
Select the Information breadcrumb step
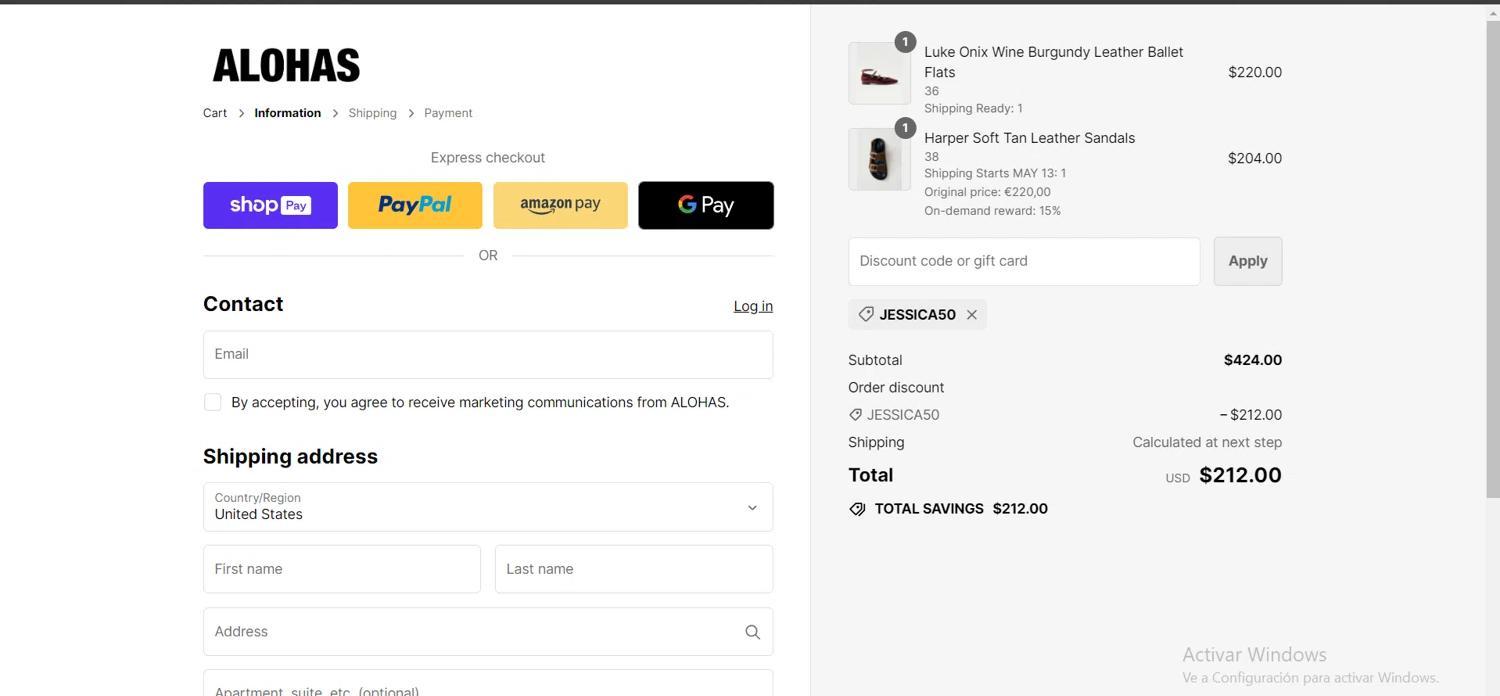point(287,113)
